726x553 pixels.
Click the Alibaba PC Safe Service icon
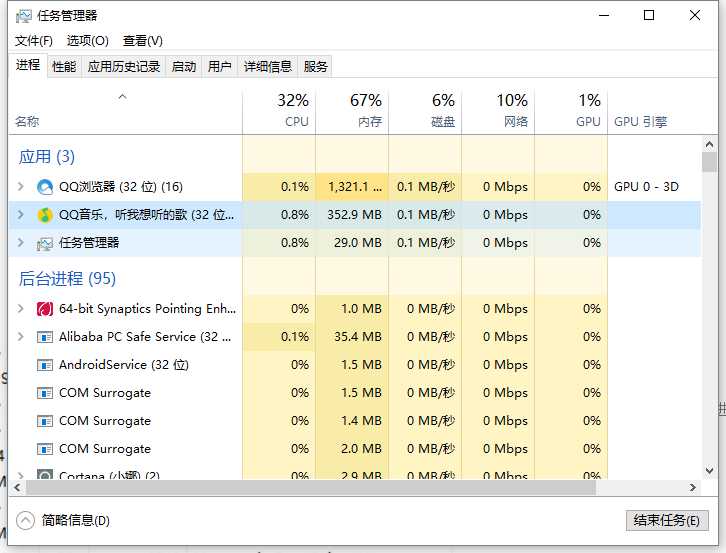pos(45,337)
